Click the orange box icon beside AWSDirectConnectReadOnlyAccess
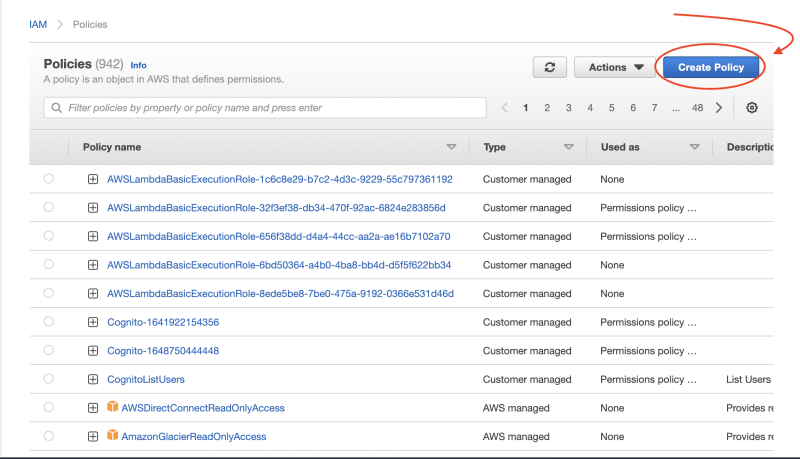Viewport: 800px width, 459px height. pos(112,406)
